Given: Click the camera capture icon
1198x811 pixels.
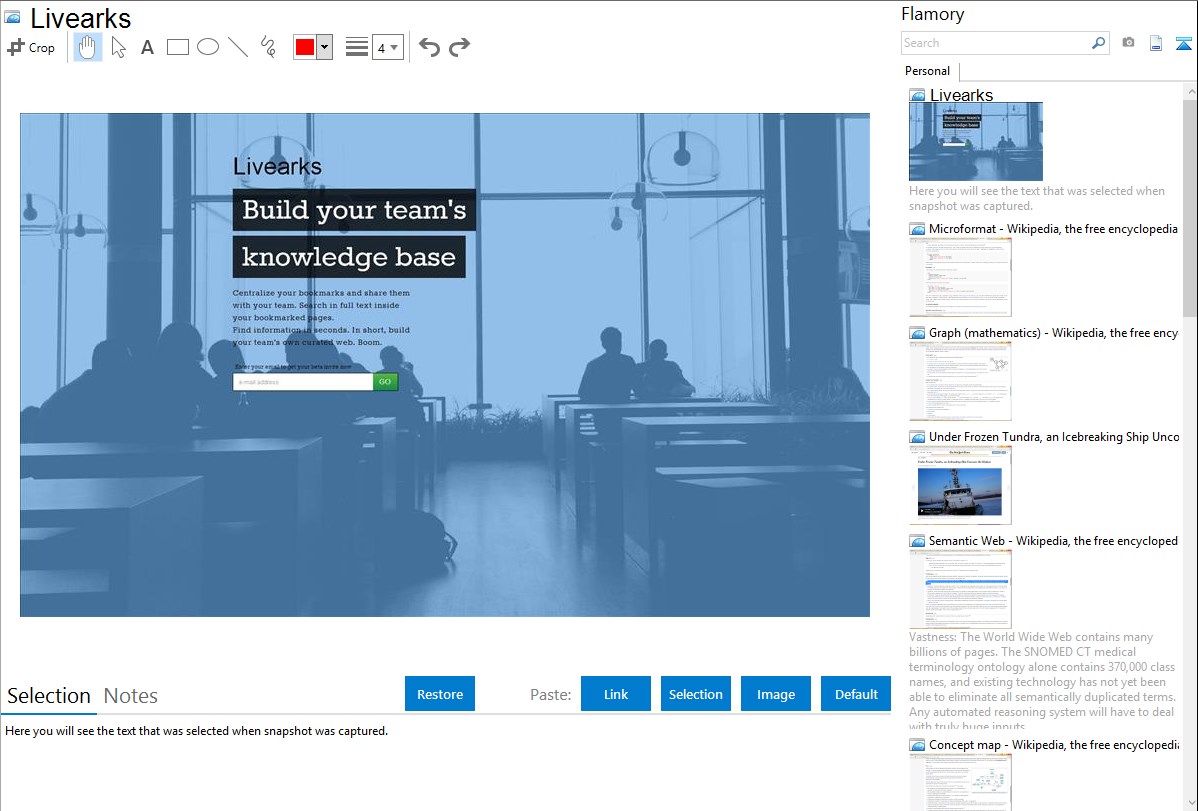Looking at the screenshot, I should [1128, 43].
